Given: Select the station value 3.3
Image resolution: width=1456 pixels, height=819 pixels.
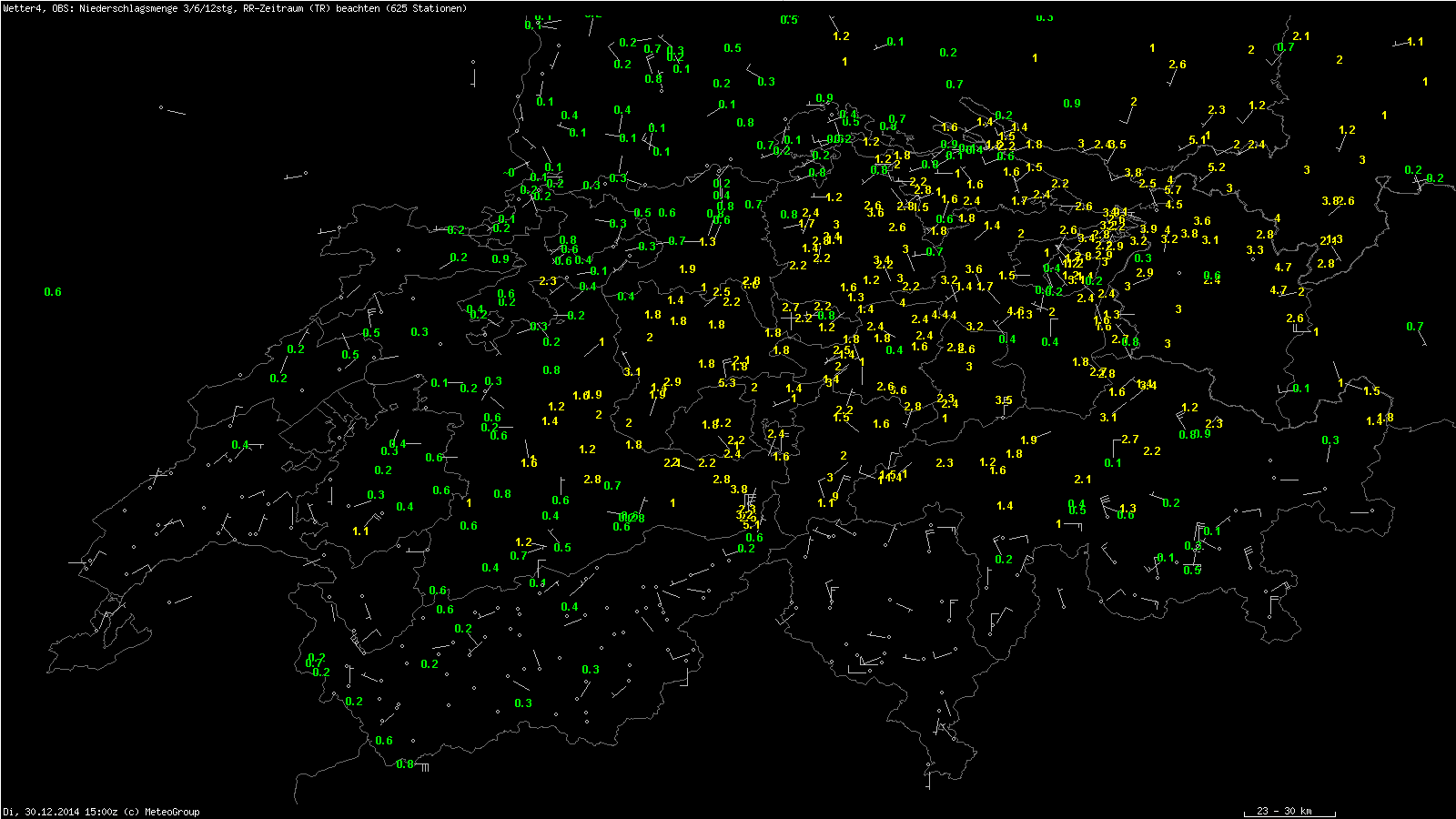Looking at the screenshot, I should point(1255,250).
